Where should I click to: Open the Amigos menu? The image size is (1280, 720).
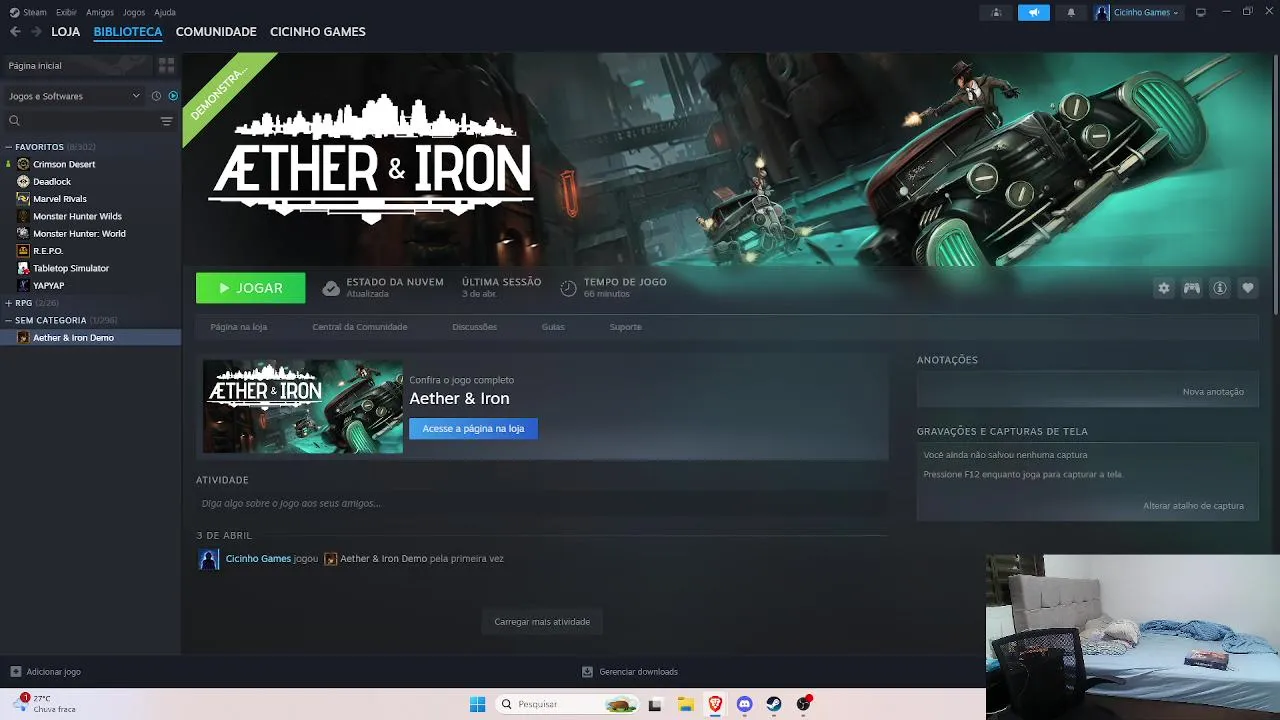(100, 12)
